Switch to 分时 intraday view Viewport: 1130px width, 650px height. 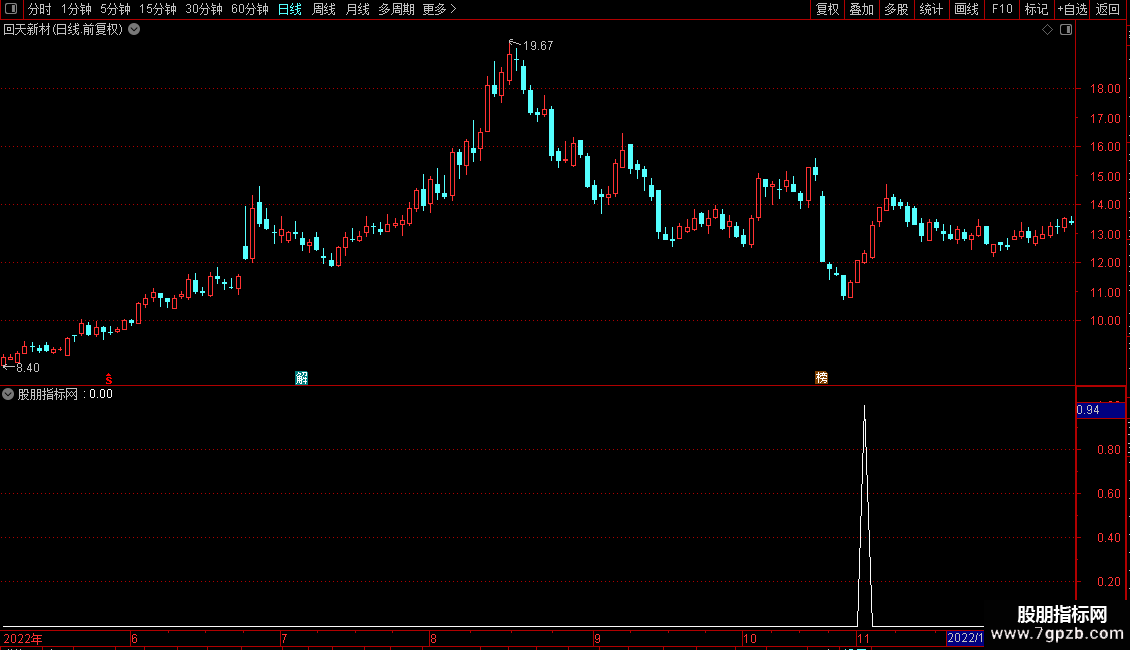39,9
